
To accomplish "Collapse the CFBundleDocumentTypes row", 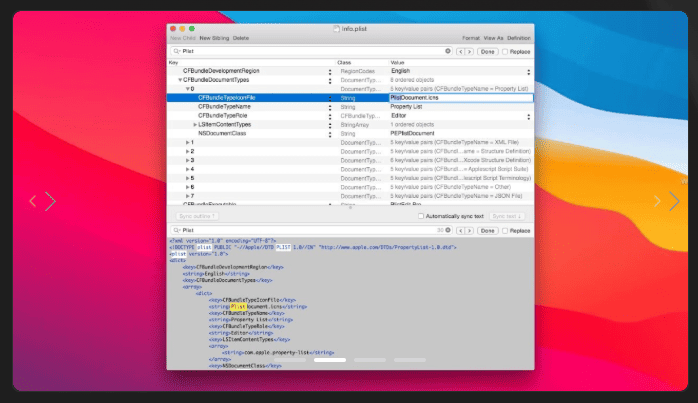I will tap(180, 80).
